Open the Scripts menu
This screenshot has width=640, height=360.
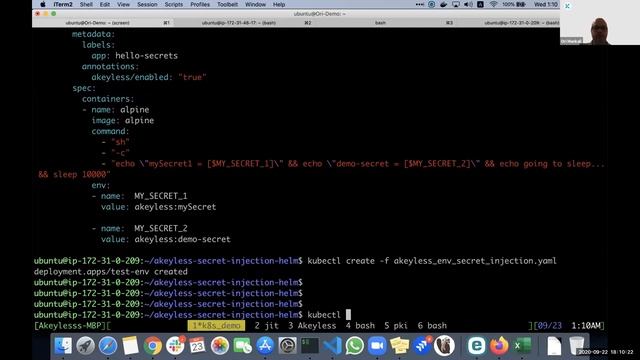pos(173,4)
